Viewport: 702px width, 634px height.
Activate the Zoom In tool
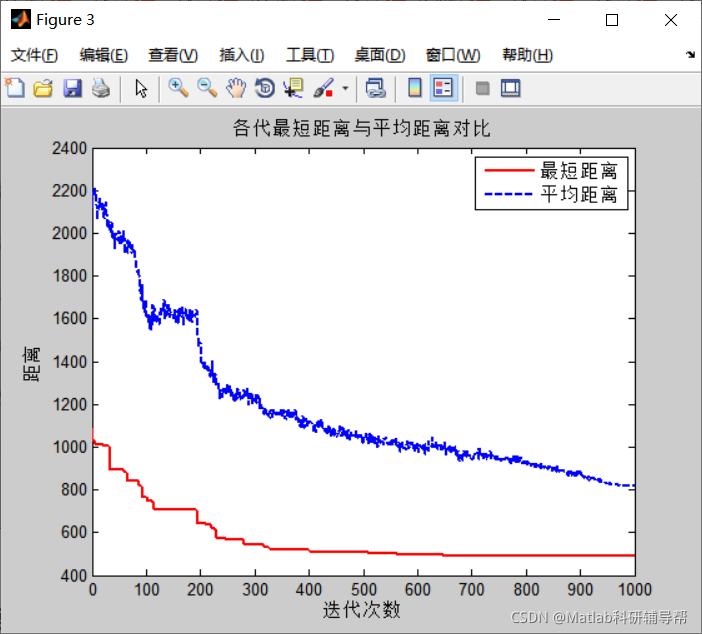(178, 88)
